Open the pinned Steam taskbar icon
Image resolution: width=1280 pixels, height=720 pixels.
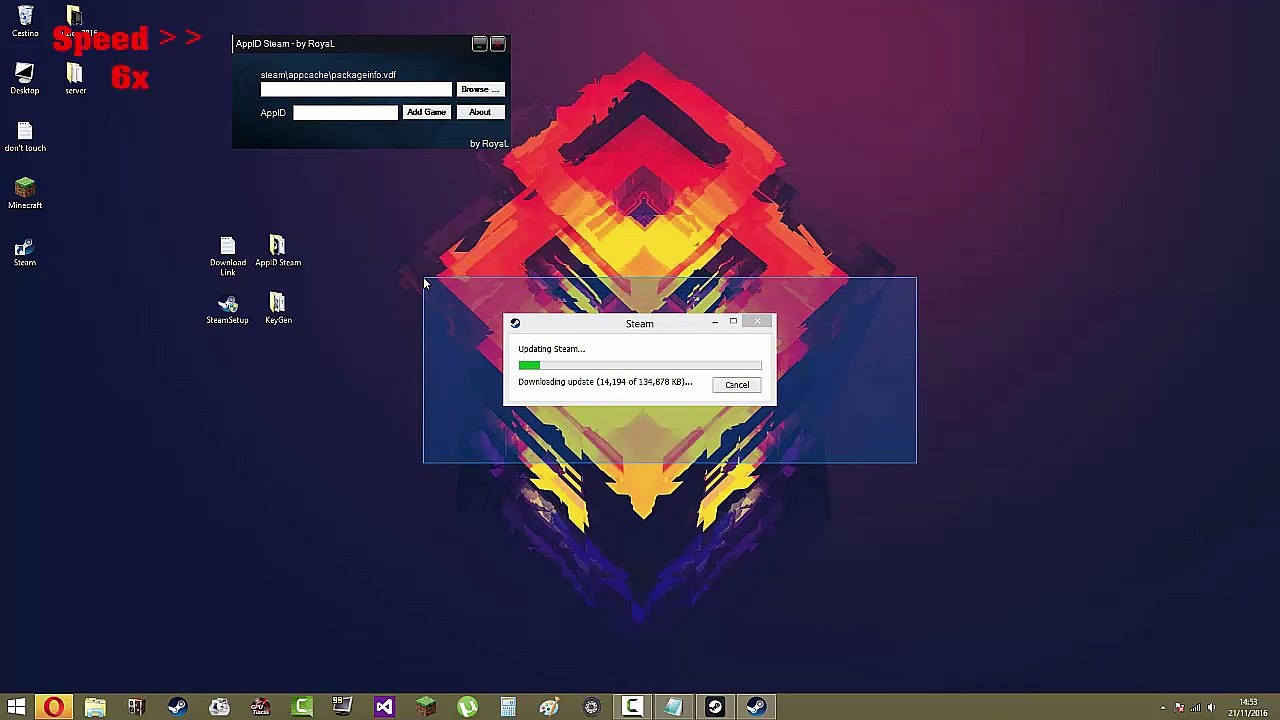tap(177, 707)
